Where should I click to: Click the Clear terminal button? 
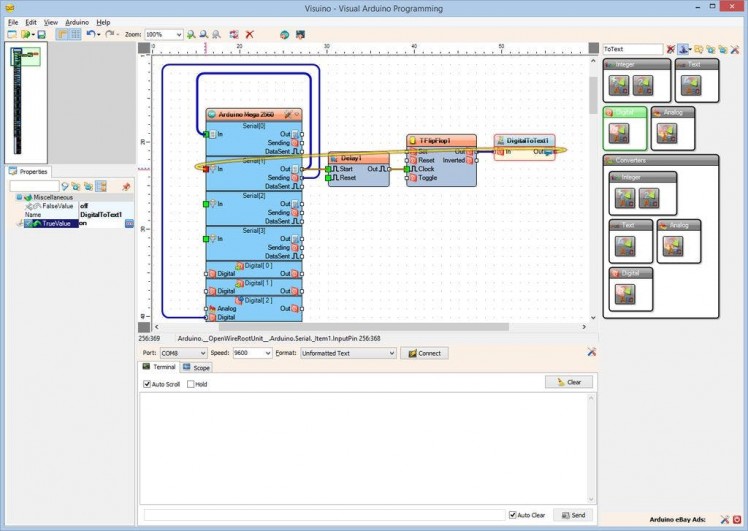pos(569,382)
